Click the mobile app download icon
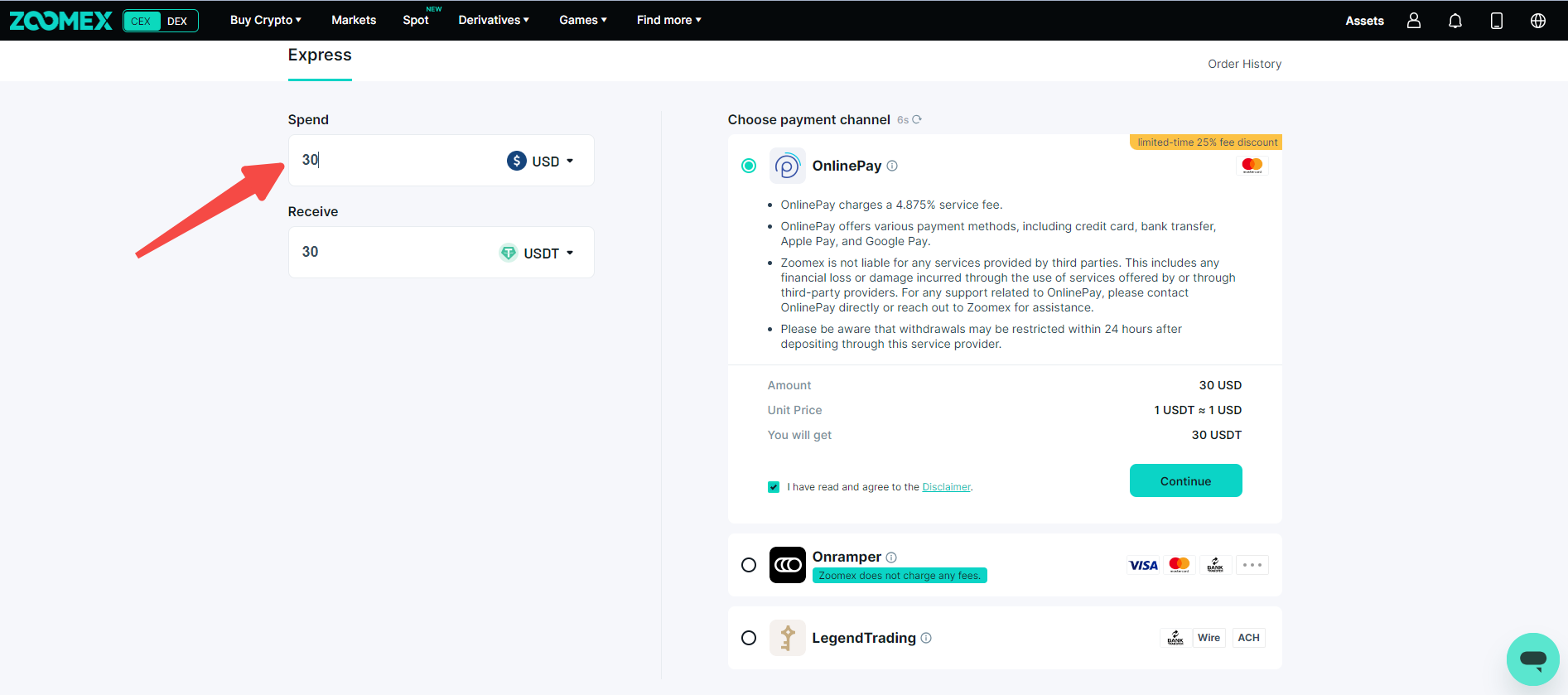 coord(1497,21)
